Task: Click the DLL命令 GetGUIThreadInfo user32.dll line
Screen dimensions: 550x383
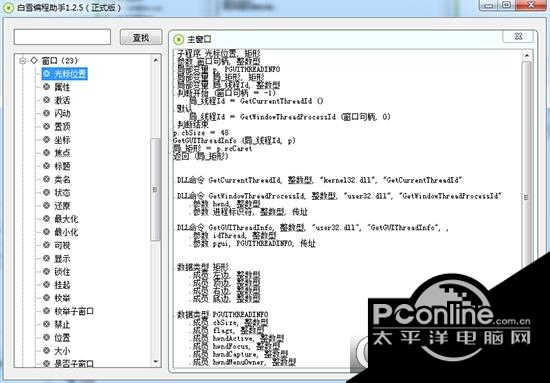Action: click(313, 228)
